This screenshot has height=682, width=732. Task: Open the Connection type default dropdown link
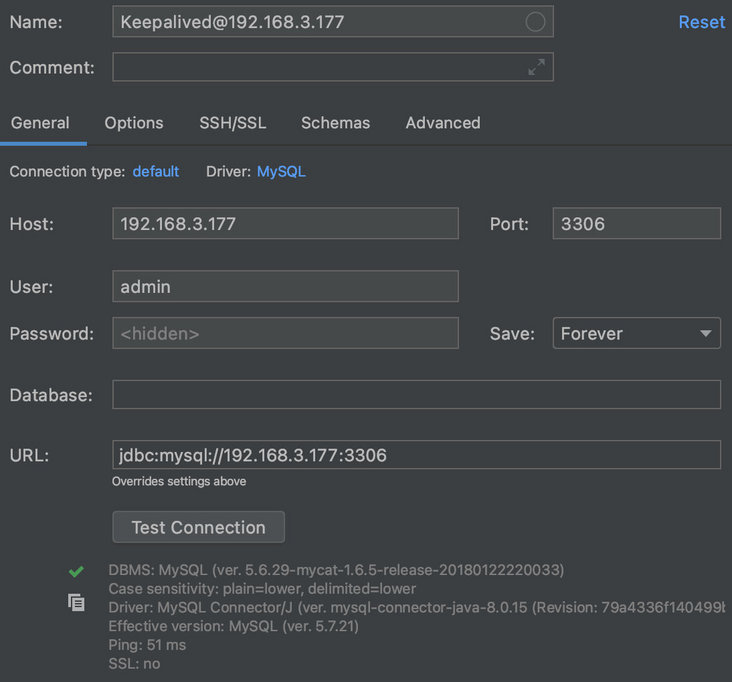coord(155,172)
